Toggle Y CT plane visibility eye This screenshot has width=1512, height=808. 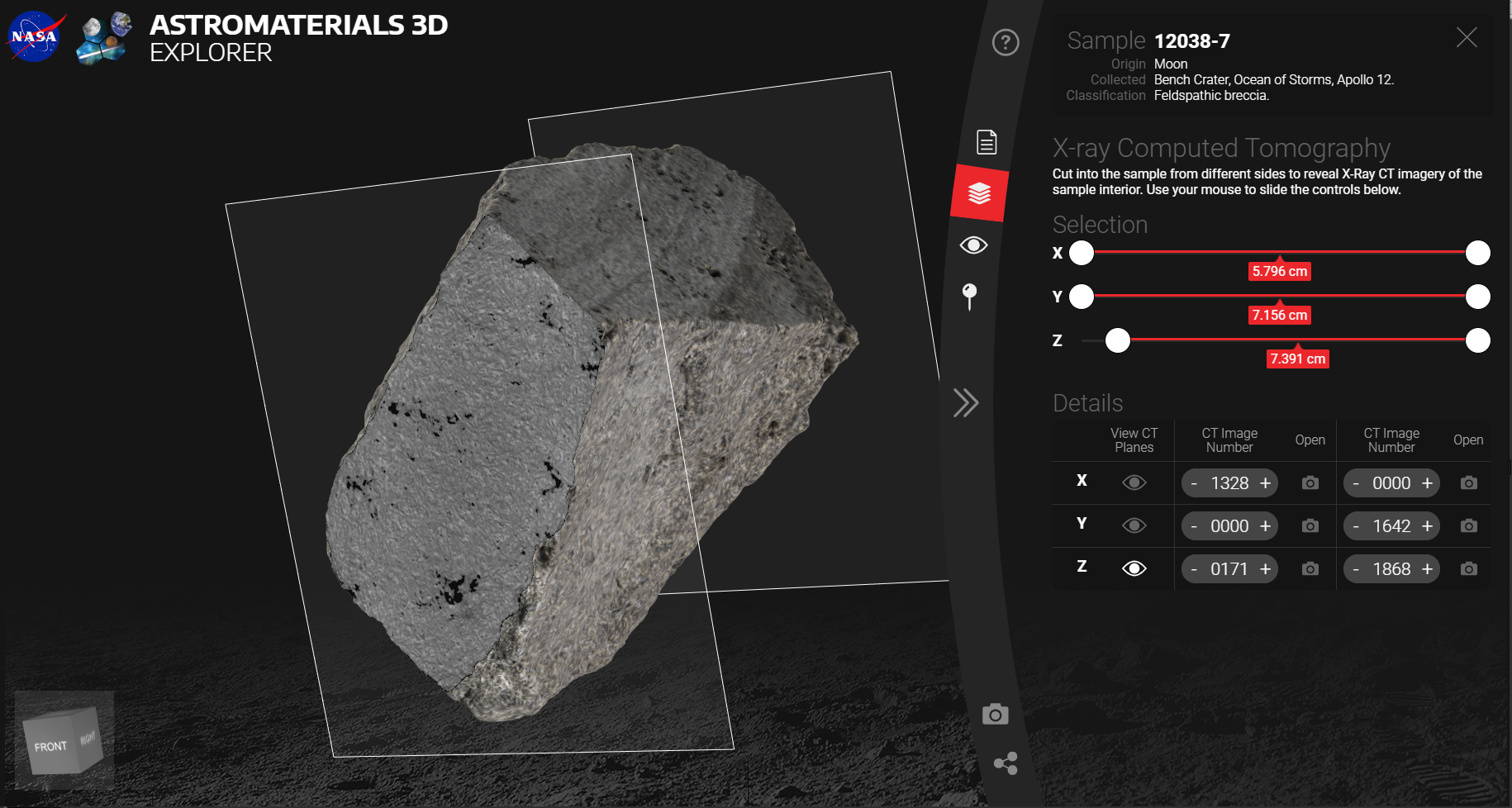pyautogui.click(x=1134, y=525)
